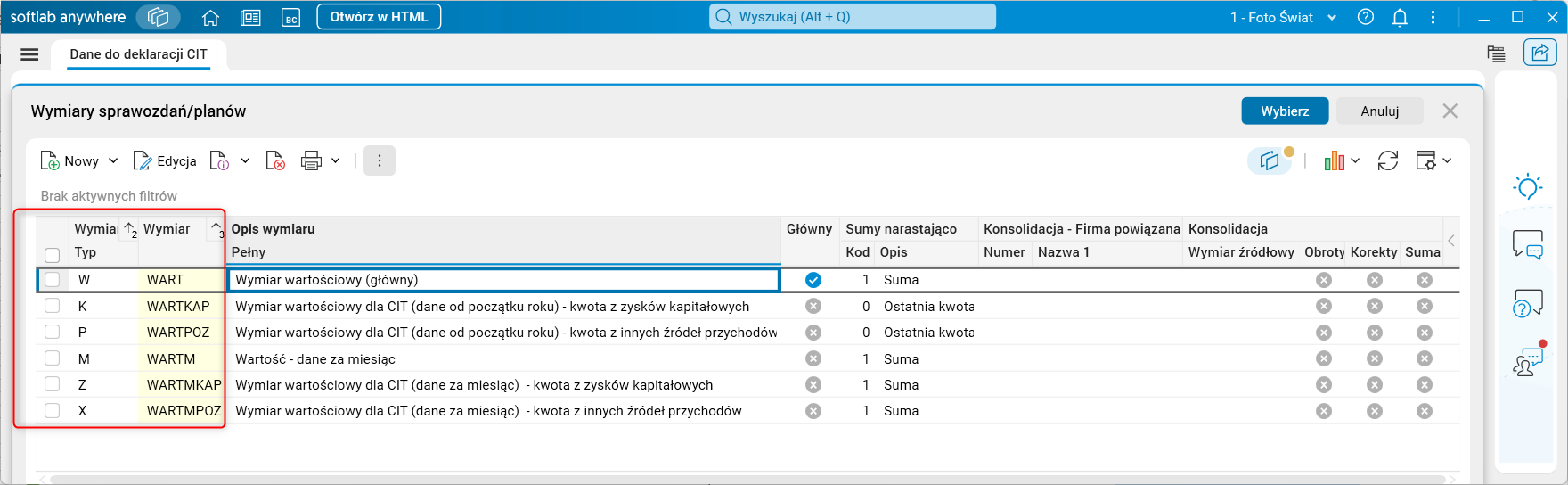
Task: Open the help question mark icon
Action: (1365, 17)
